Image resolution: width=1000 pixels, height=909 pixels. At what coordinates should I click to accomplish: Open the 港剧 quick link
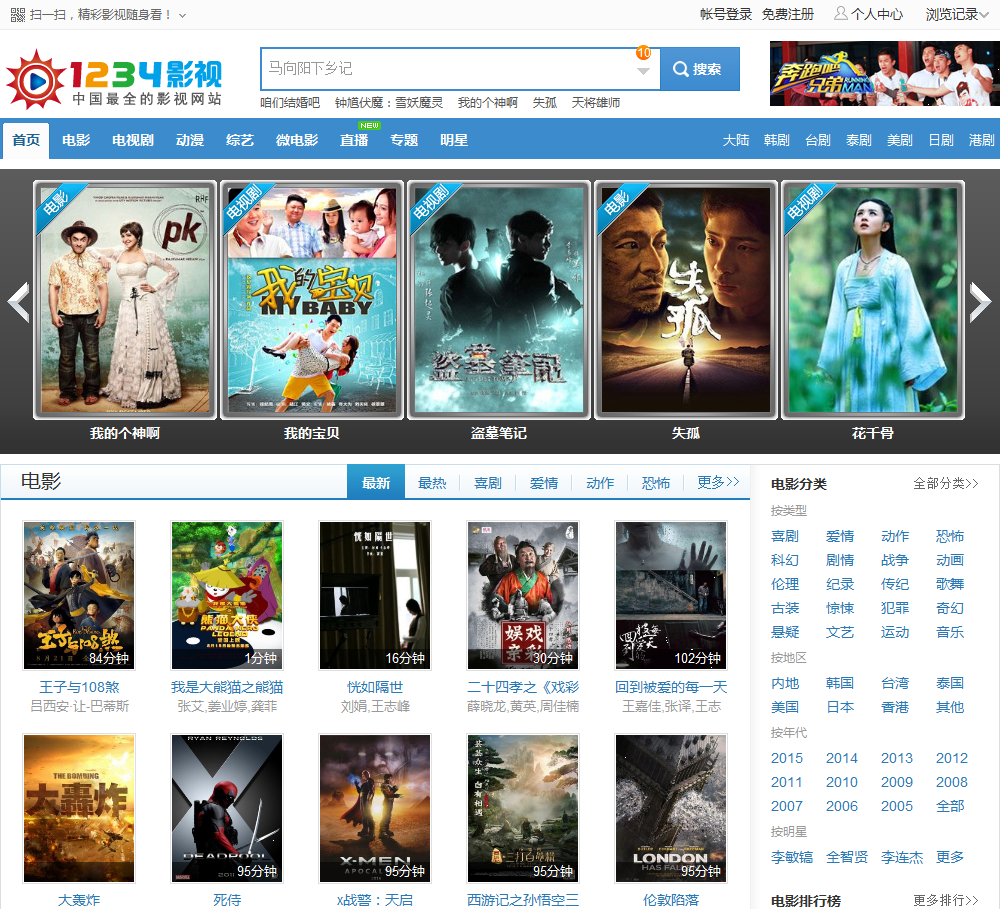981,140
